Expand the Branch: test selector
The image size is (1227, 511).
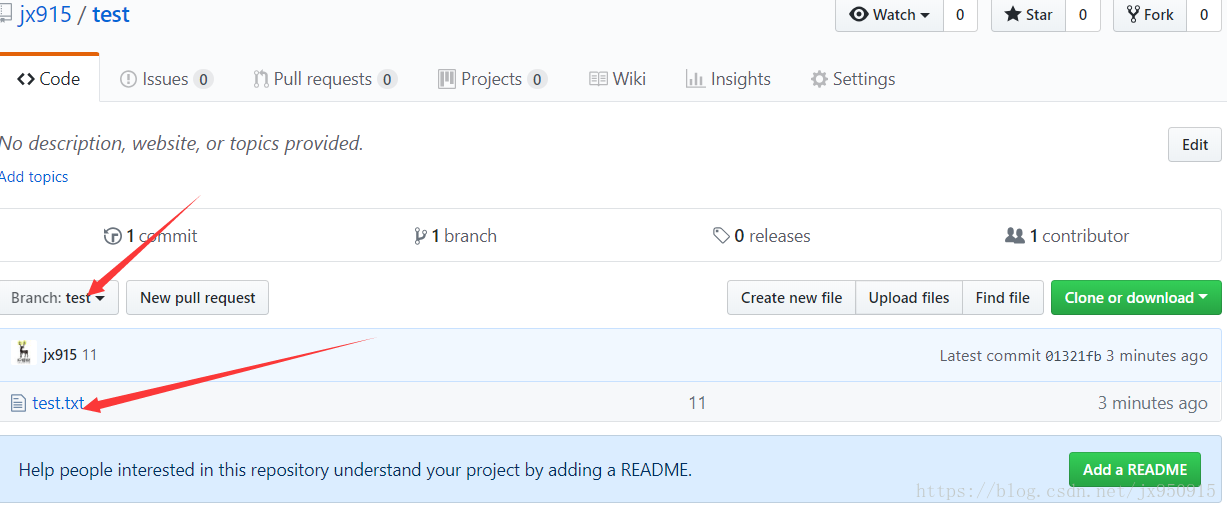coord(60,297)
